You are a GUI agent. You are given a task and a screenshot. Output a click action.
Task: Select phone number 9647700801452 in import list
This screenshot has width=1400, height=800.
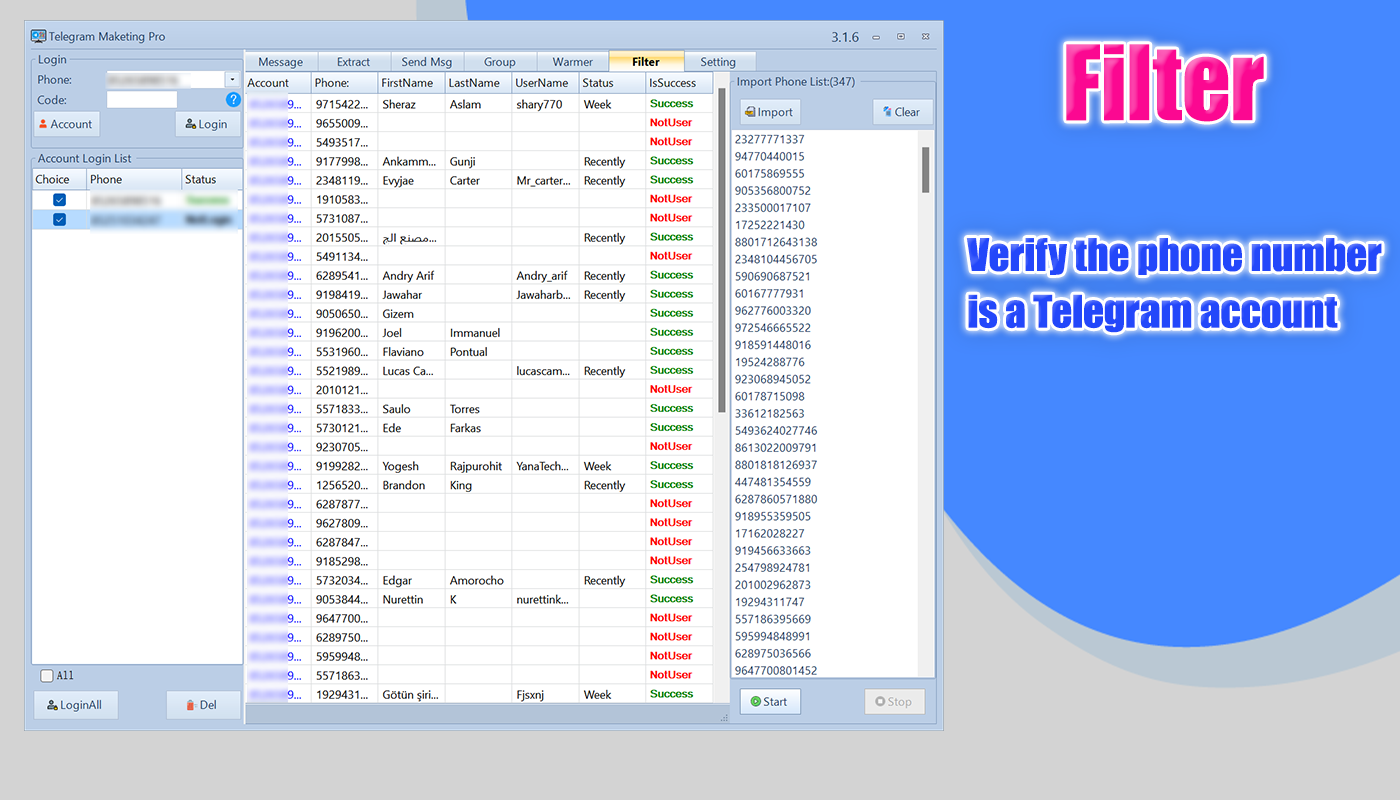[776, 671]
